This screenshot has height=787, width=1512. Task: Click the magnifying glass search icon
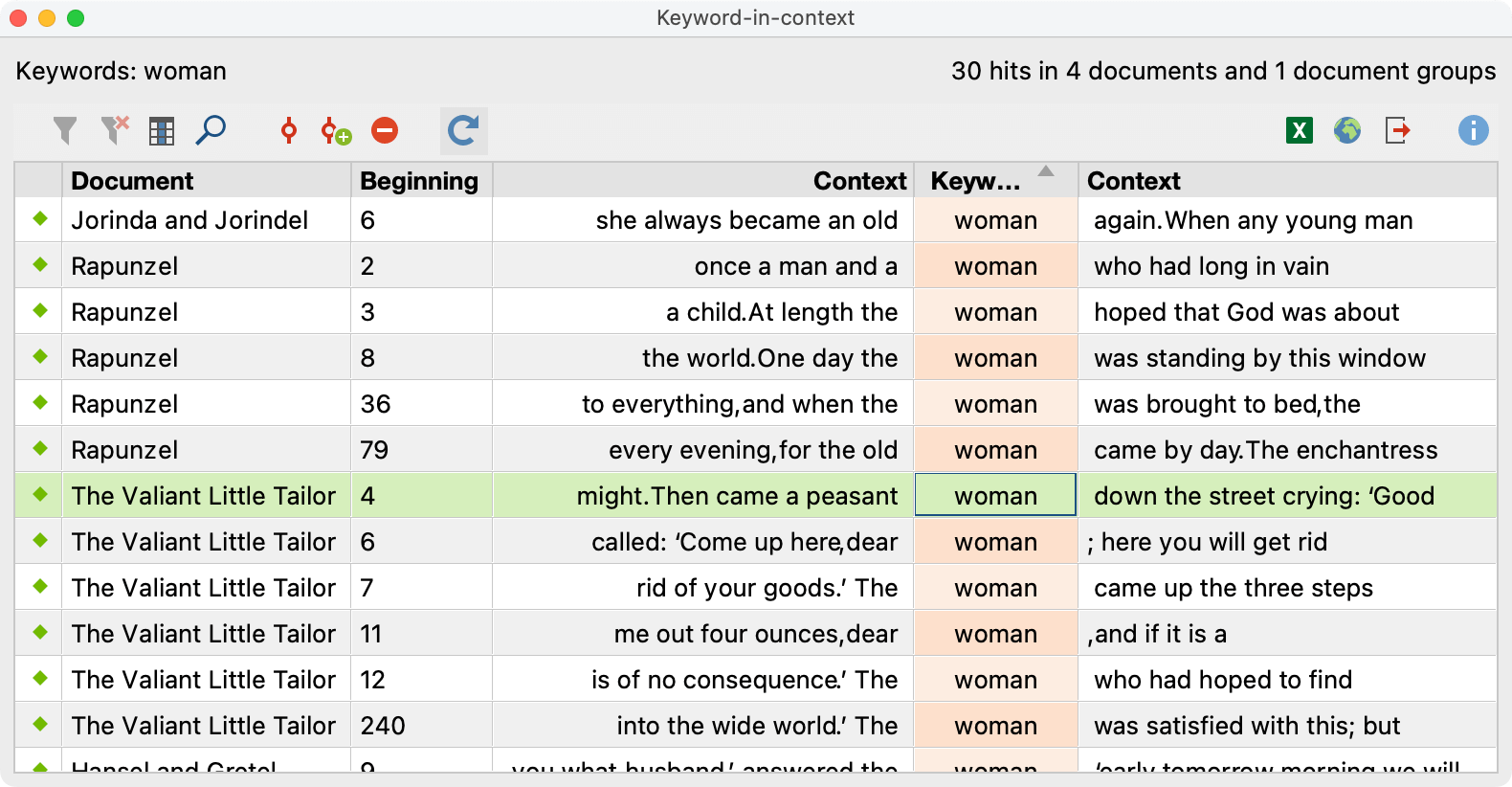[211, 130]
